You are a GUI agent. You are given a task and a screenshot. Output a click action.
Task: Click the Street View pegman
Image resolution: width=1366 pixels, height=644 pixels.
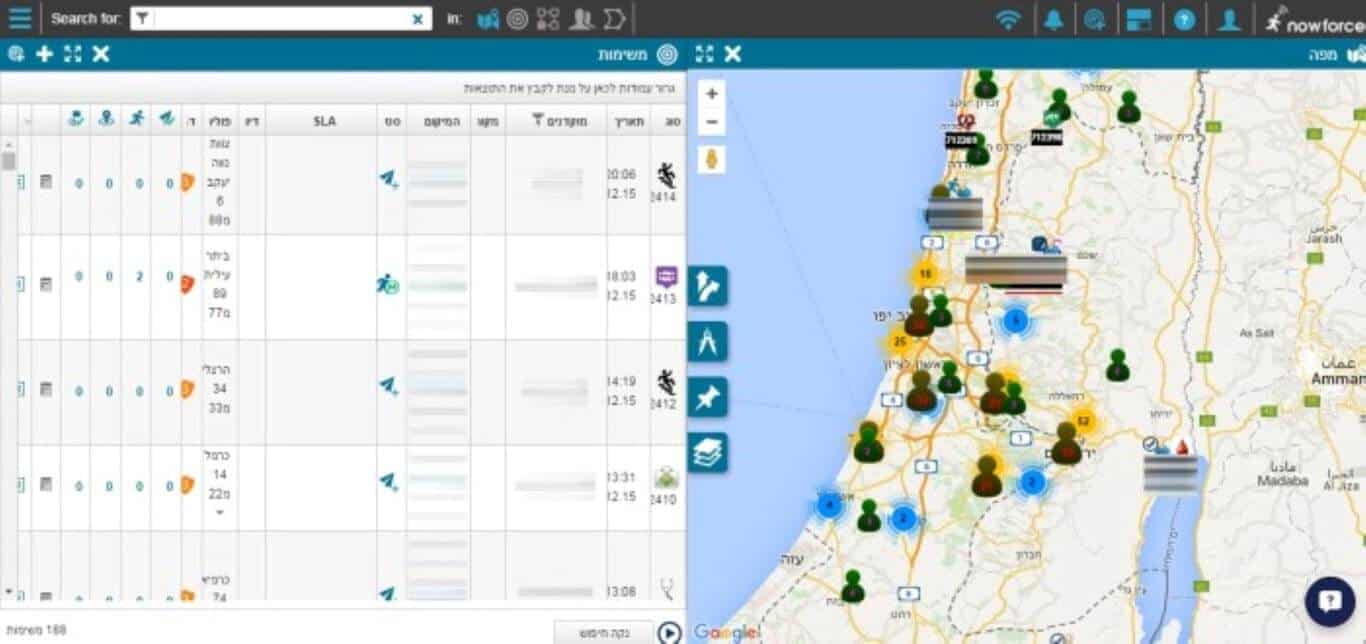(x=712, y=160)
